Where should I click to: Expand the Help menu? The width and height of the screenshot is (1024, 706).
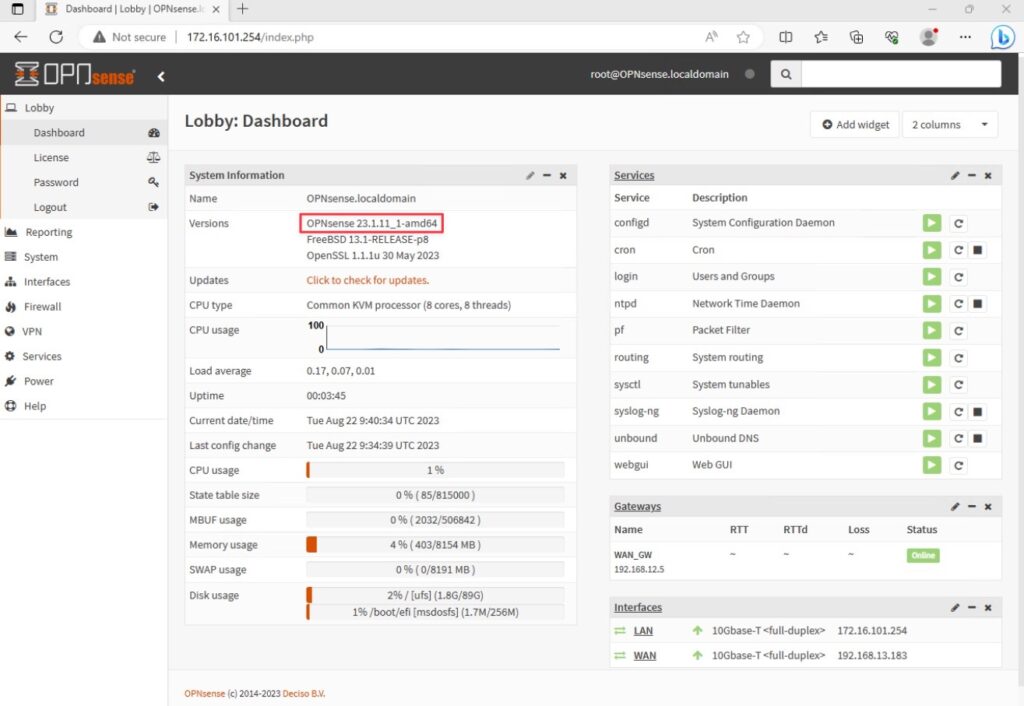84,406
